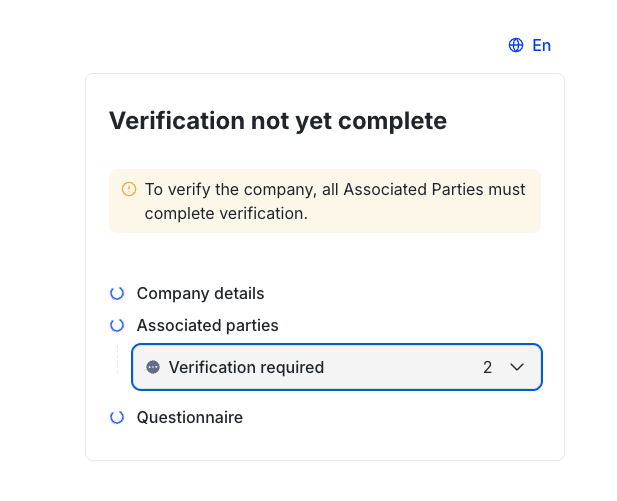
Task: Select the Associated parties step
Action: coord(207,325)
